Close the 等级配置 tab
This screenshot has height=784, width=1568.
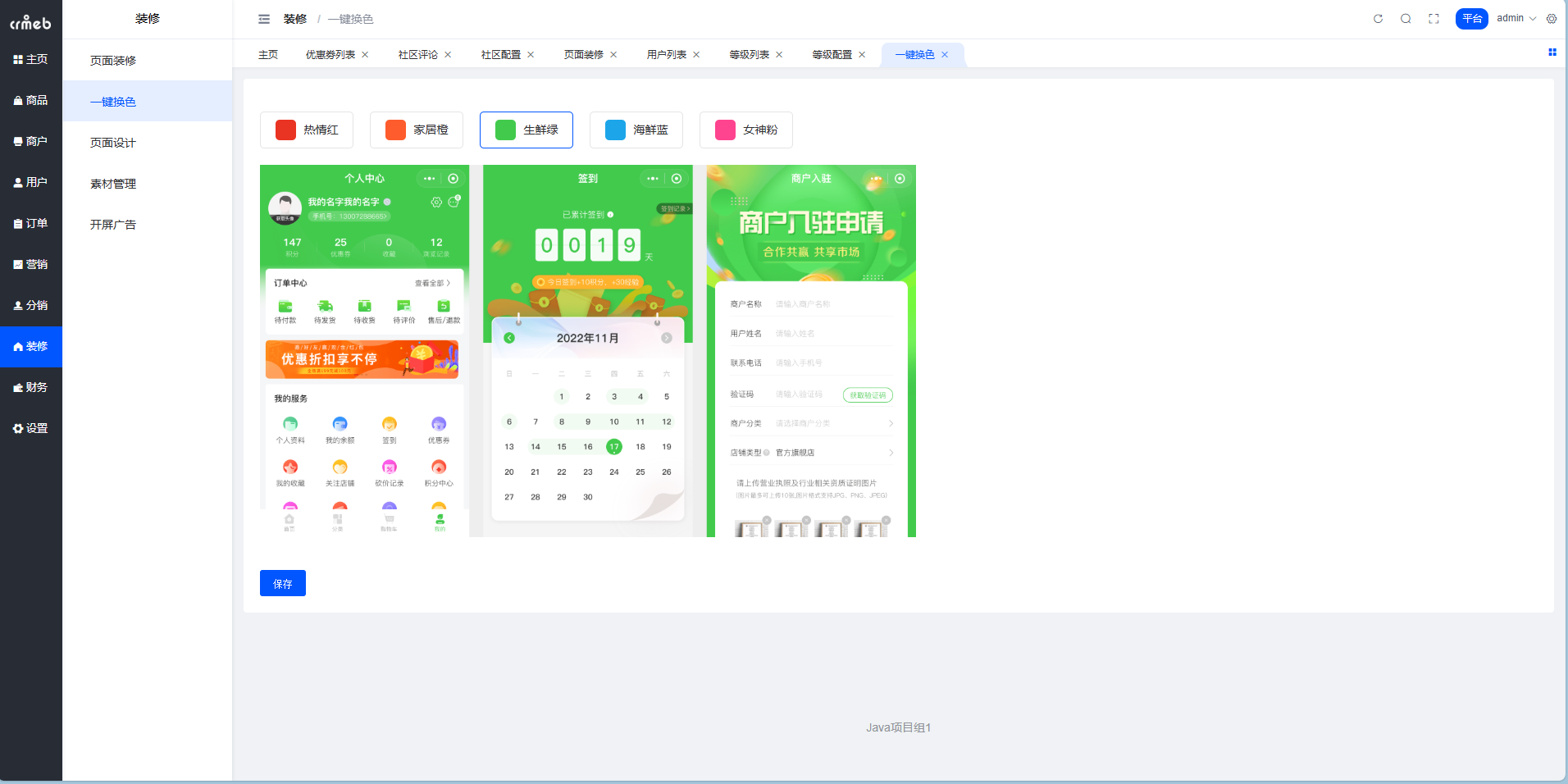coord(862,55)
